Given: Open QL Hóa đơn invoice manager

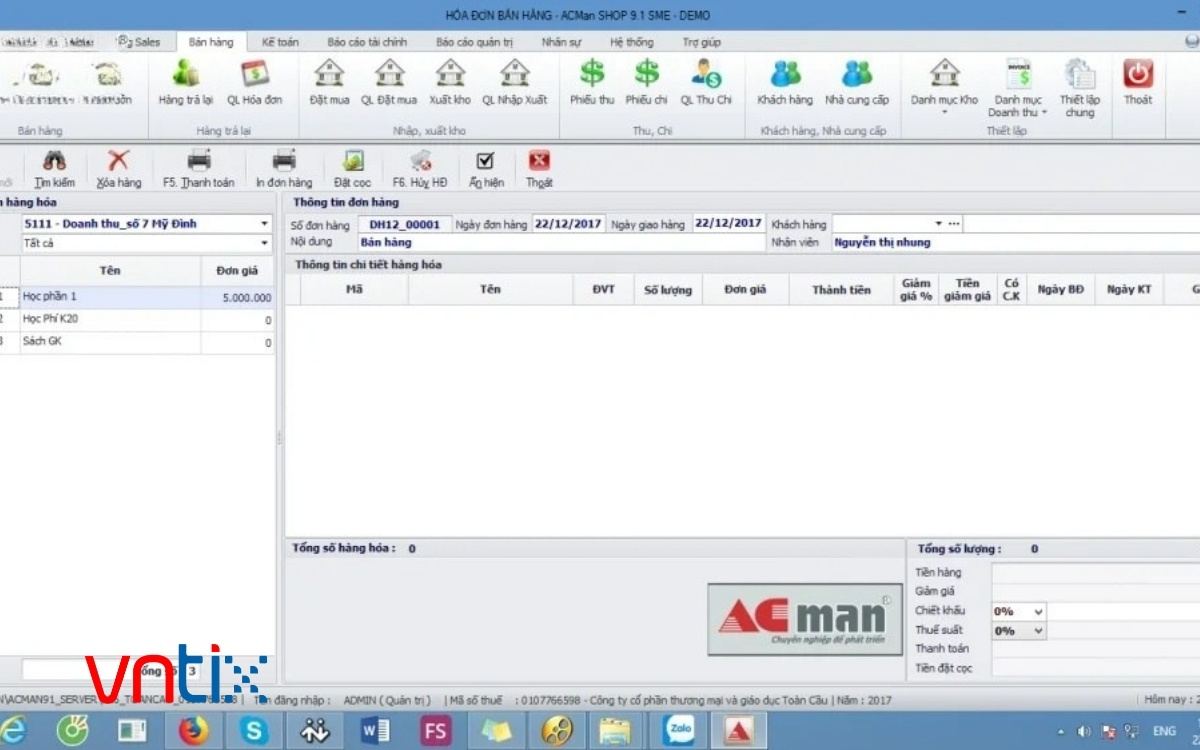Looking at the screenshot, I should pyautogui.click(x=254, y=75).
